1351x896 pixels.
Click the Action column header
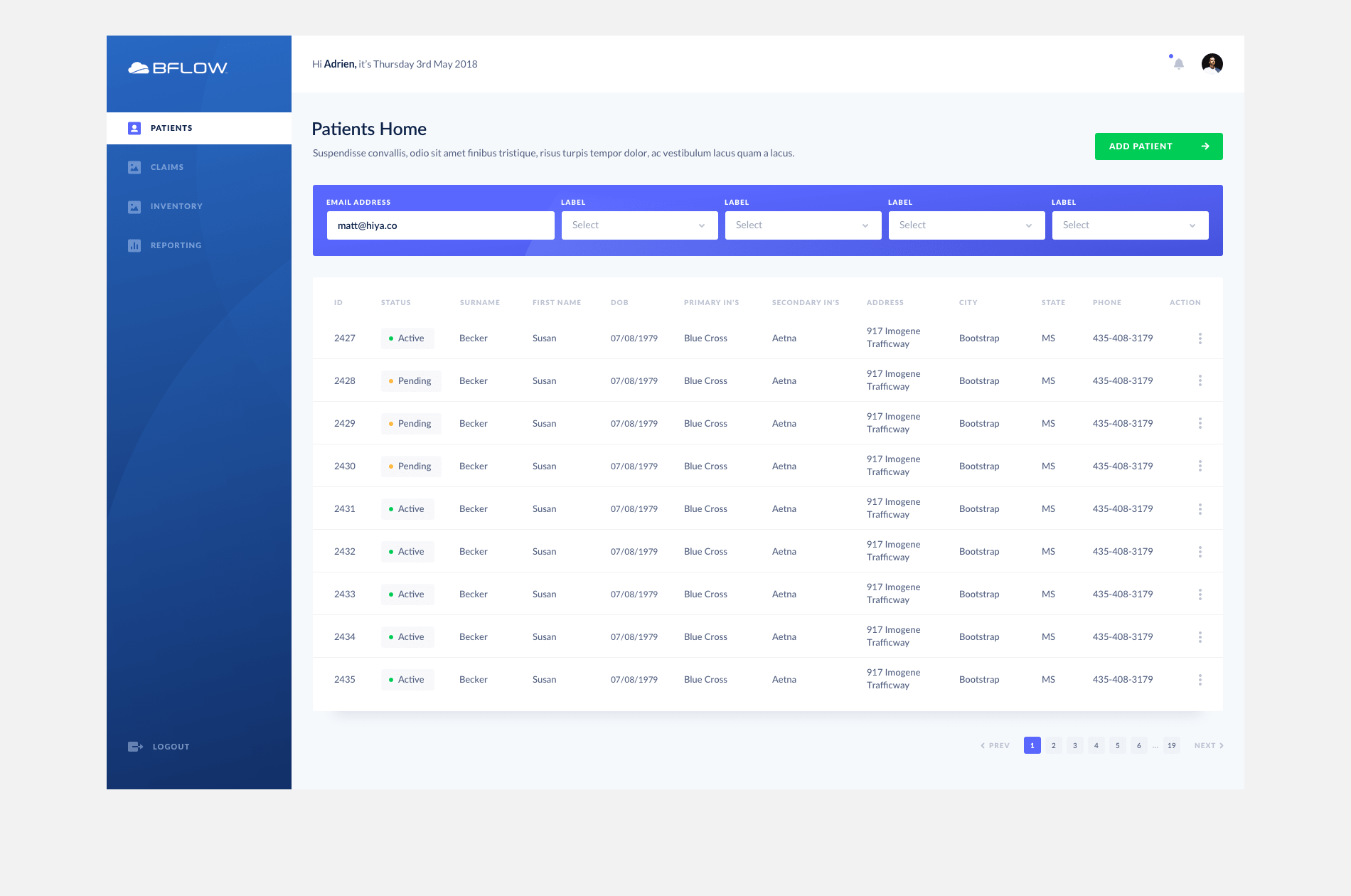1185,303
